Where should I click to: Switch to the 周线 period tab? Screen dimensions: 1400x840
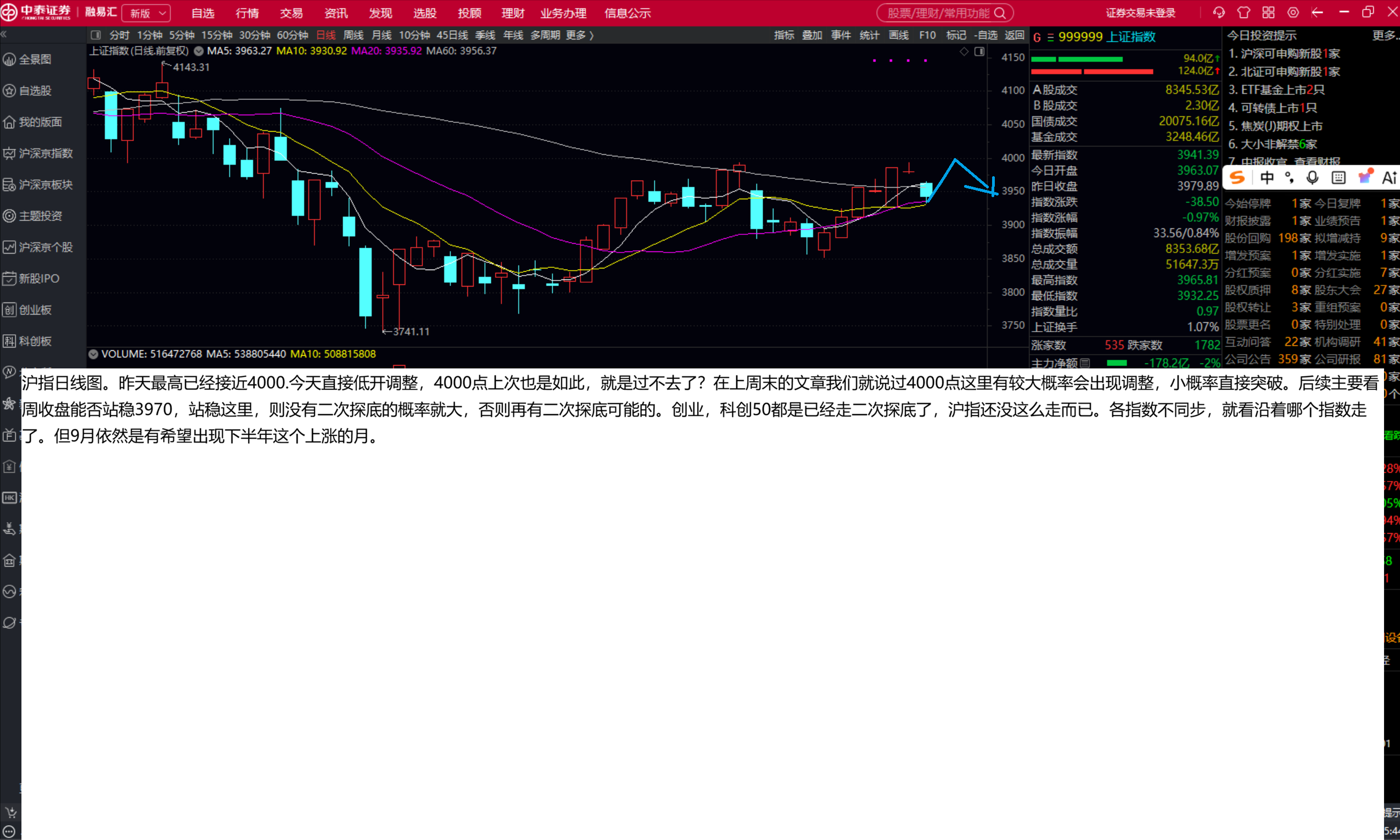click(353, 35)
